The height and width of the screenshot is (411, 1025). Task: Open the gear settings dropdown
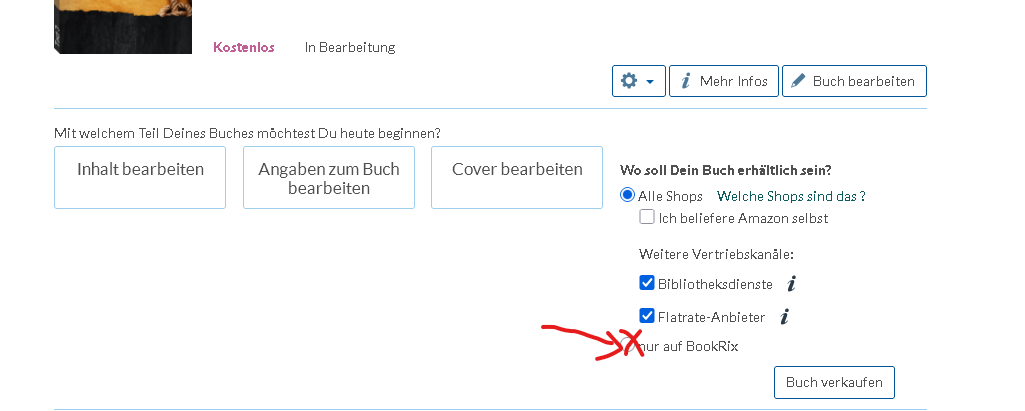pos(639,81)
